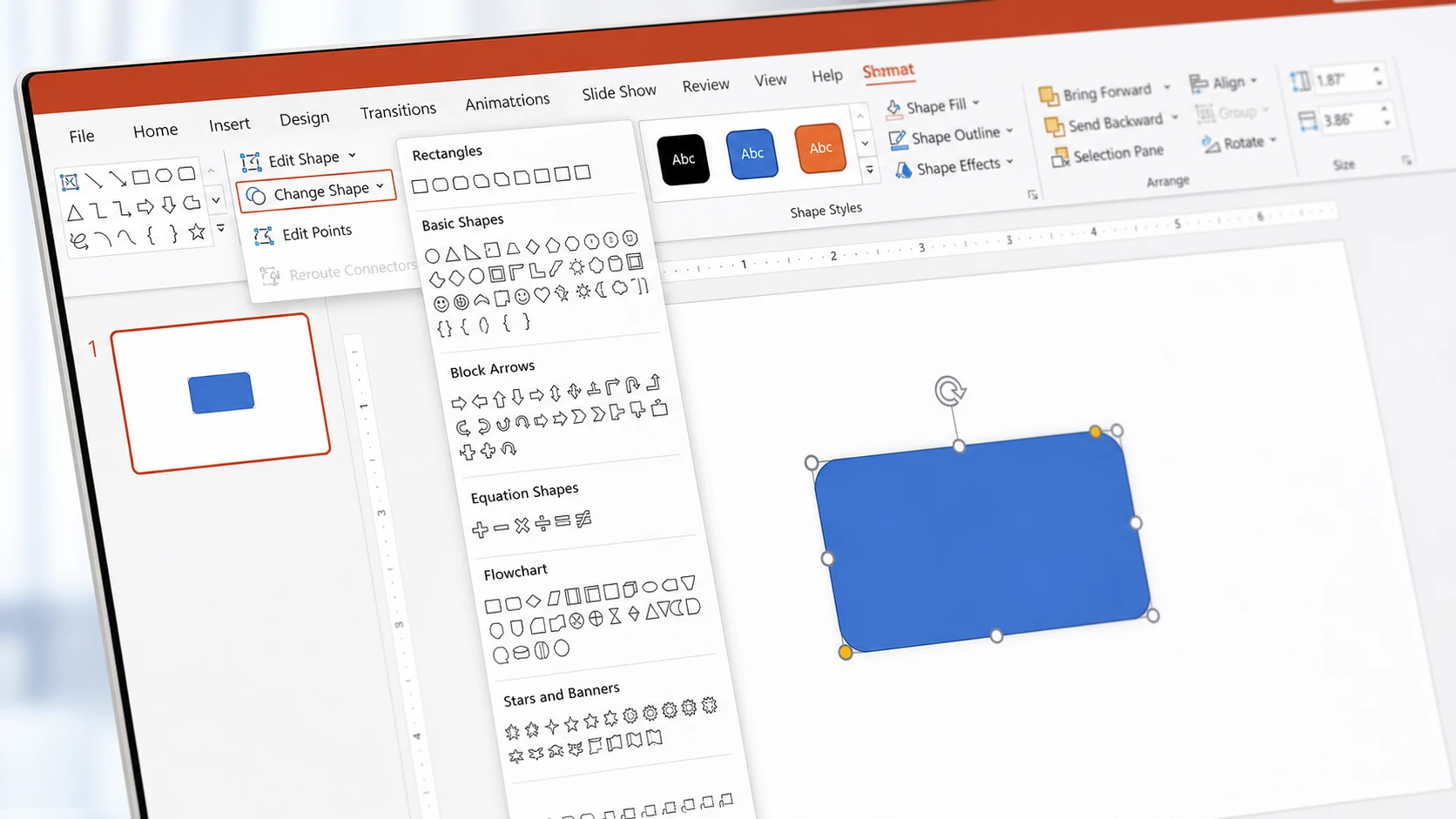1456x819 pixels.
Task: Pick the star shape in Insert Shapes gallery
Action: click(x=197, y=232)
